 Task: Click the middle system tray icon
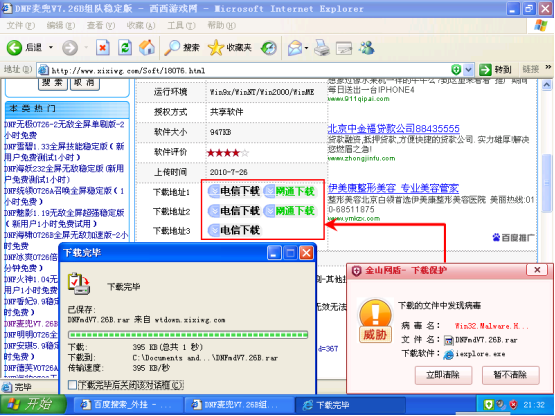pyautogui.click(x=501, y=404)
